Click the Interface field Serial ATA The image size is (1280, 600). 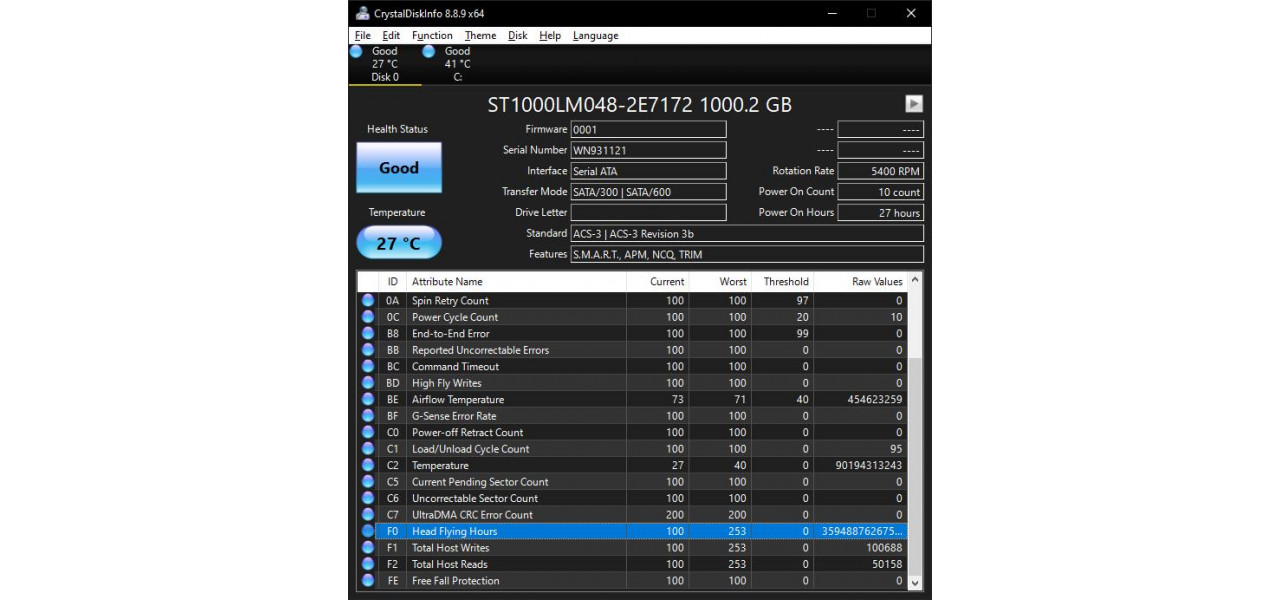(x=648, y=171)
